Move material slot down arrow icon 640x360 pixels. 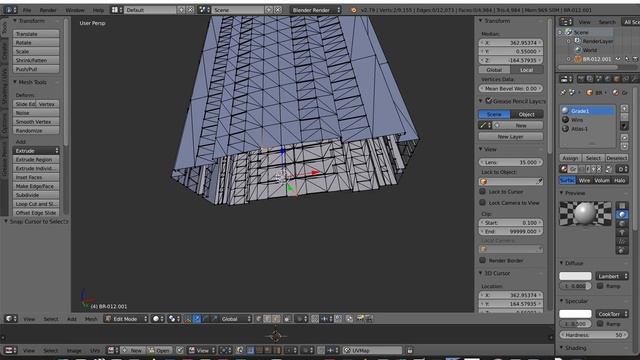(x=624, y=146)
